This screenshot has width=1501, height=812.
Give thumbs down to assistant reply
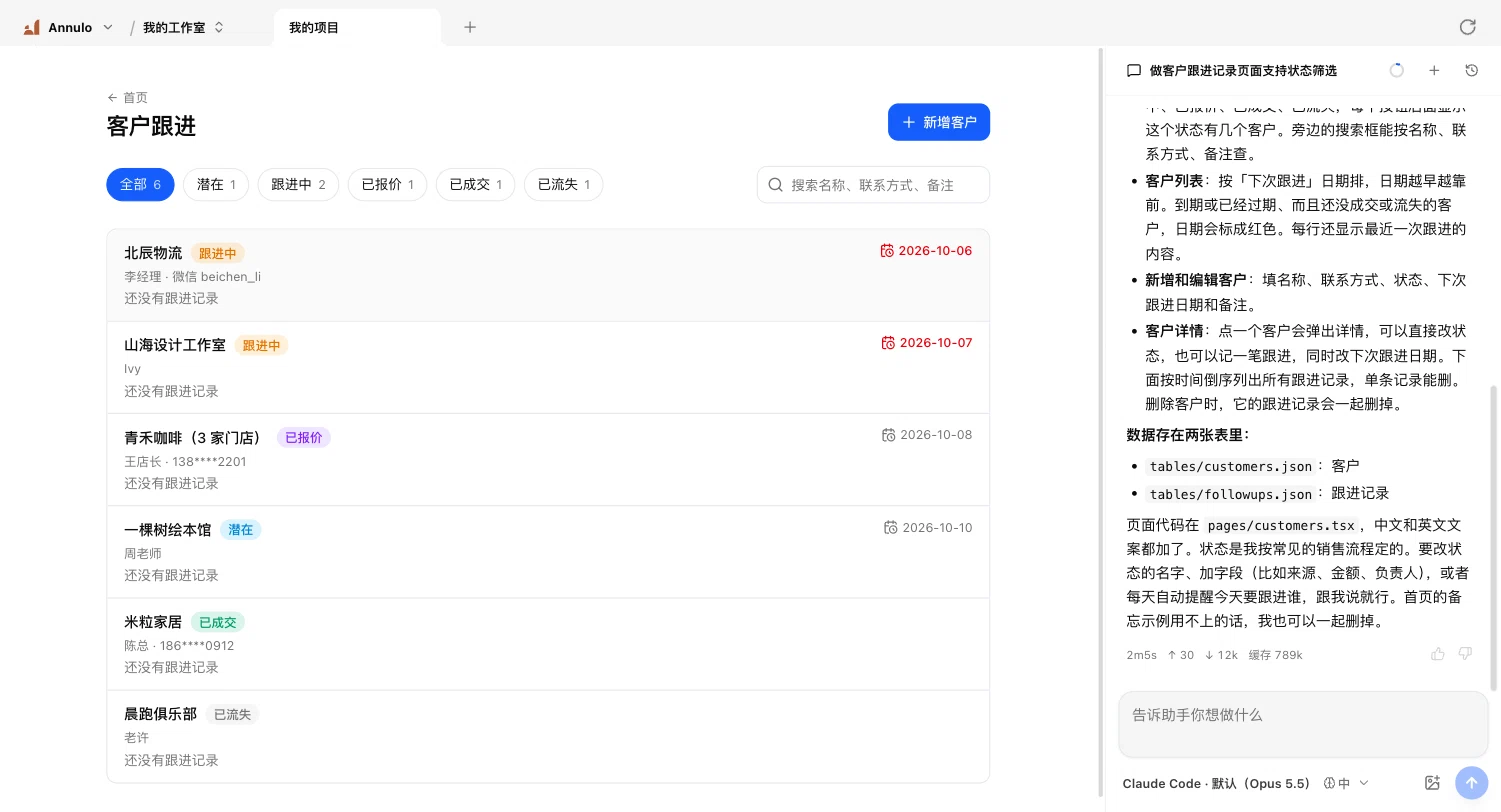pyautogui.click(x=1465, y=654)
